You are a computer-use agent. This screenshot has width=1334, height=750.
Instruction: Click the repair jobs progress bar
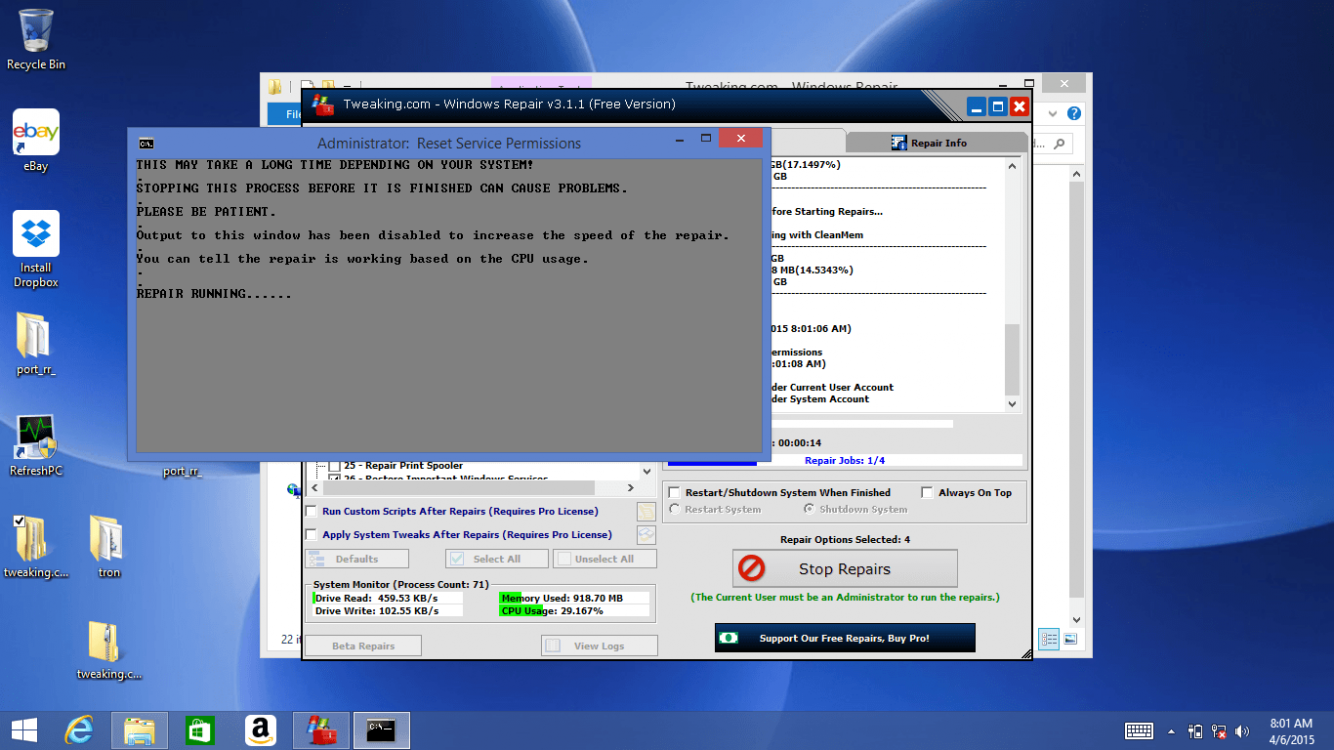[x=845, y=461]
